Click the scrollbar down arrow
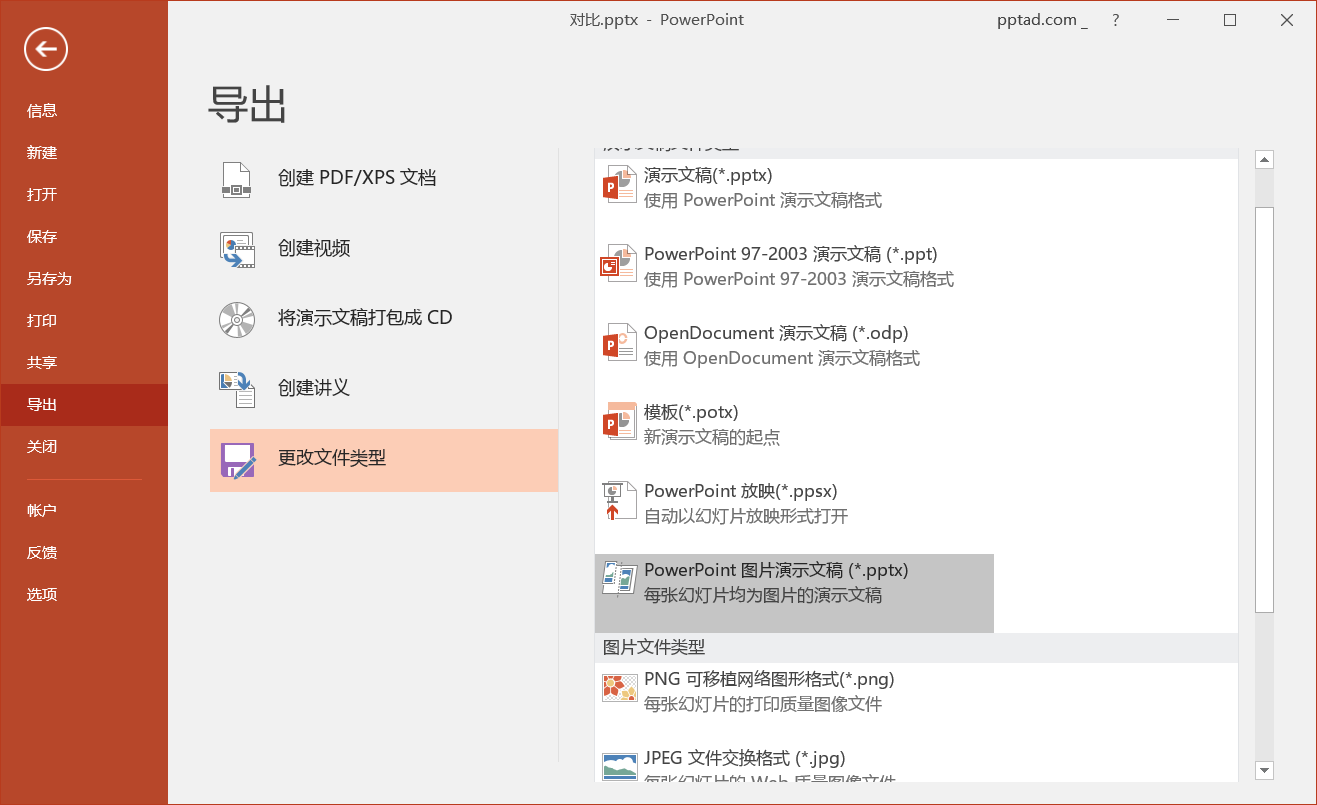Image resolution: width=1317 pixels, height=805 pixels. 1264,770
